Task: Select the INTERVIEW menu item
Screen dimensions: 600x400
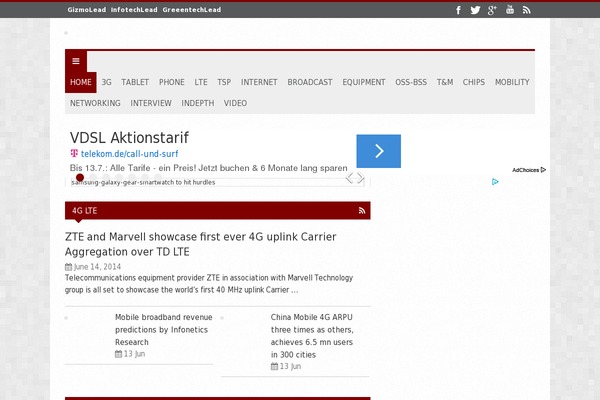Action: [151, 103]
